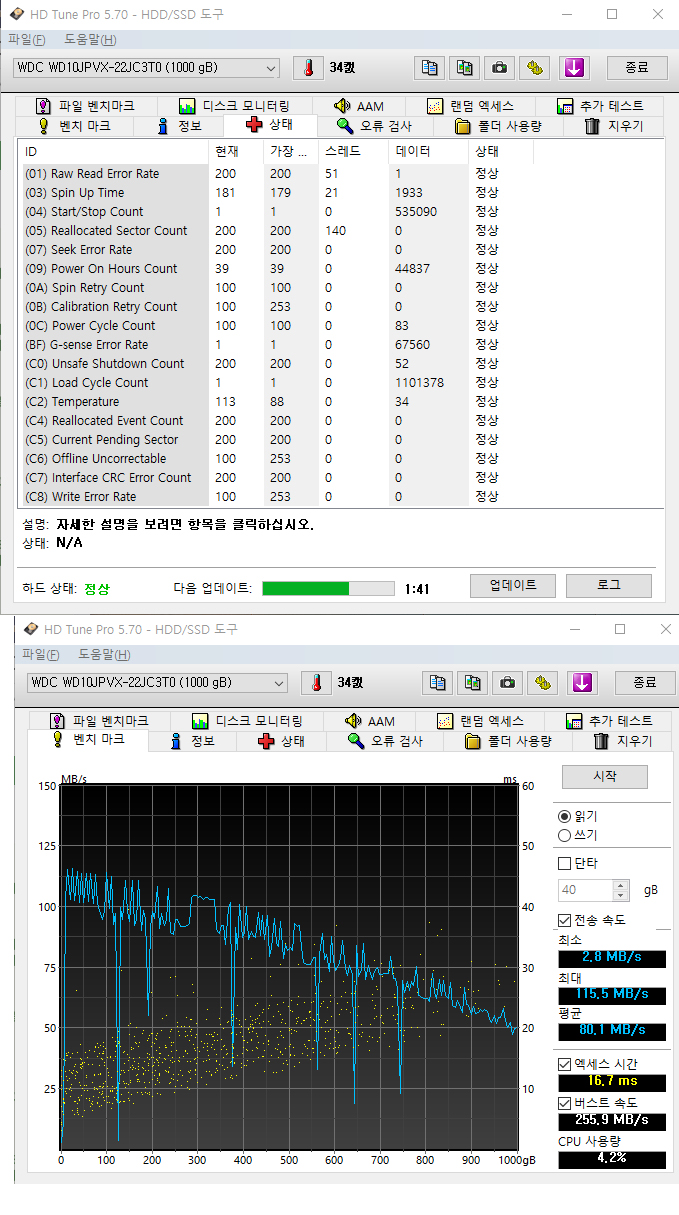Open 파일(F) menu in bottom window

[x=42, y=655]
